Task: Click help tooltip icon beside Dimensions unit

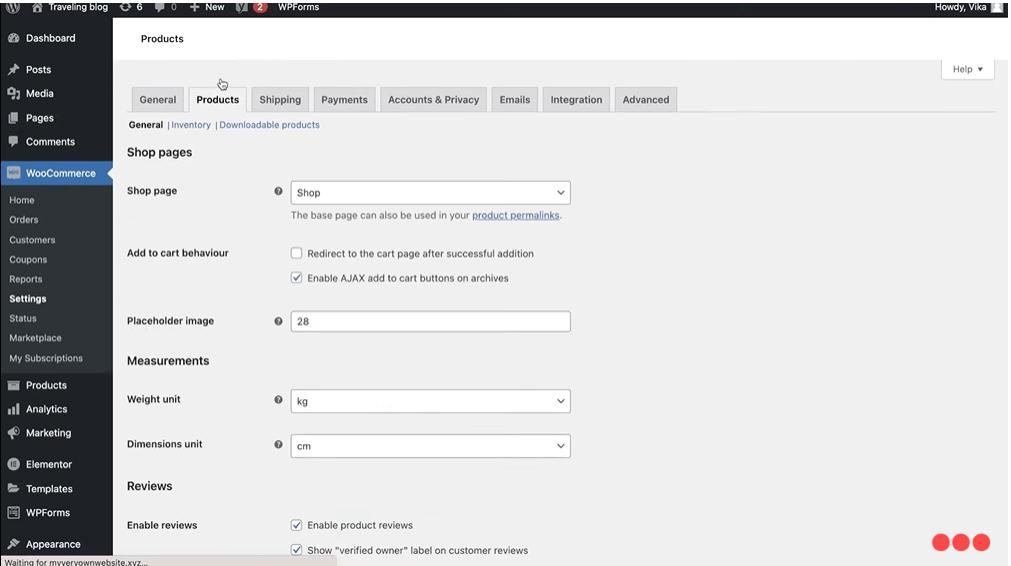Action: point(279,444)
